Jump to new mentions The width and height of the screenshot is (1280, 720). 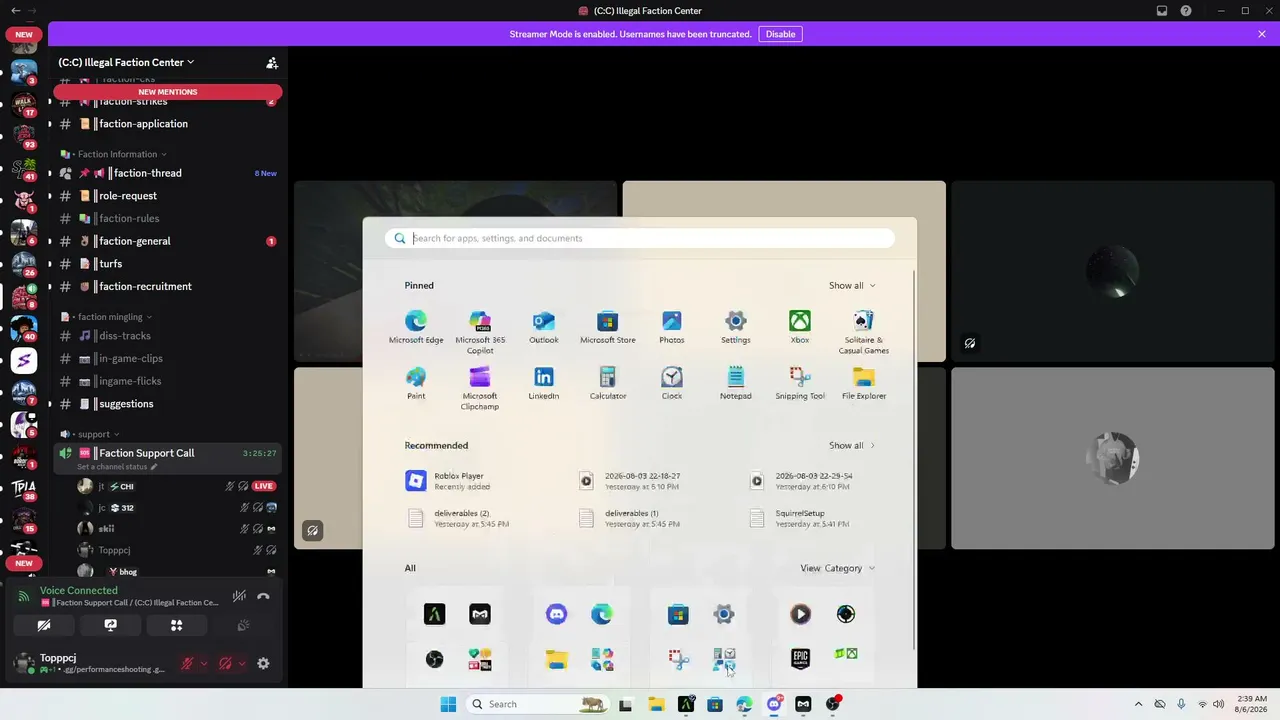pos(168,92)
